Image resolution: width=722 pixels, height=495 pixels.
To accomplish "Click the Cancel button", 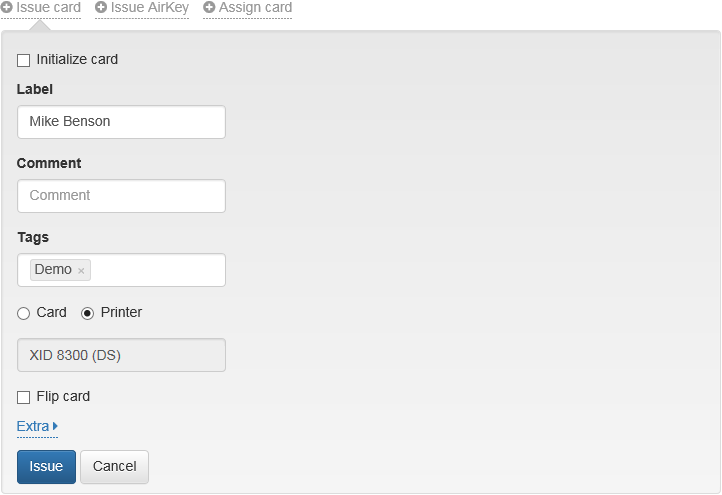I will [x=115, y=467].
